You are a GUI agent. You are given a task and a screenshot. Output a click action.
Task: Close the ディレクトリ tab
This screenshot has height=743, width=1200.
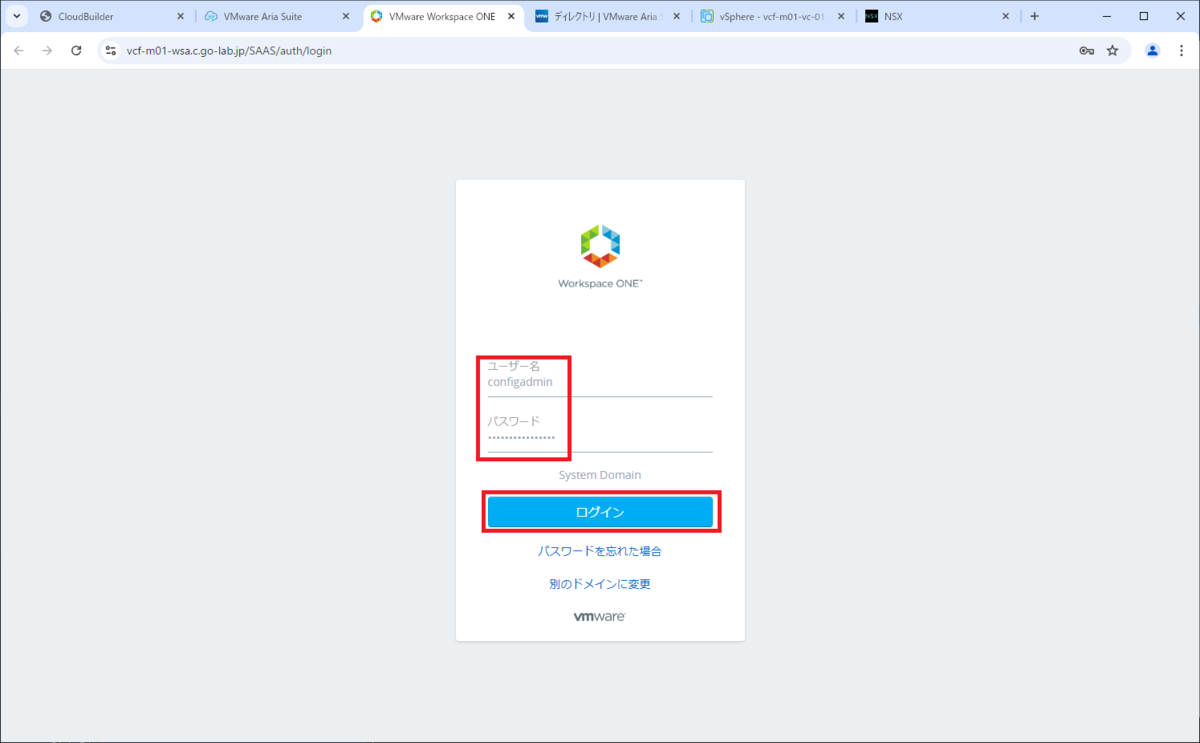pyautogui.click(x=675, y=16)
